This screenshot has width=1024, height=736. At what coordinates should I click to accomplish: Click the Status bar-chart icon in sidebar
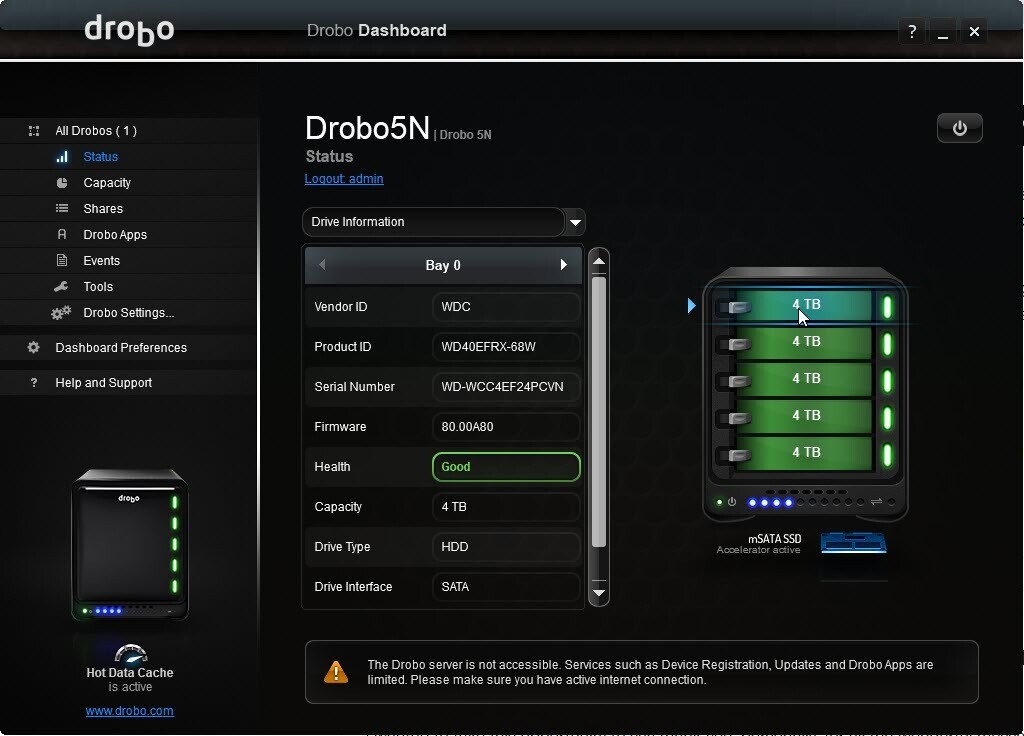pos(62,157)
